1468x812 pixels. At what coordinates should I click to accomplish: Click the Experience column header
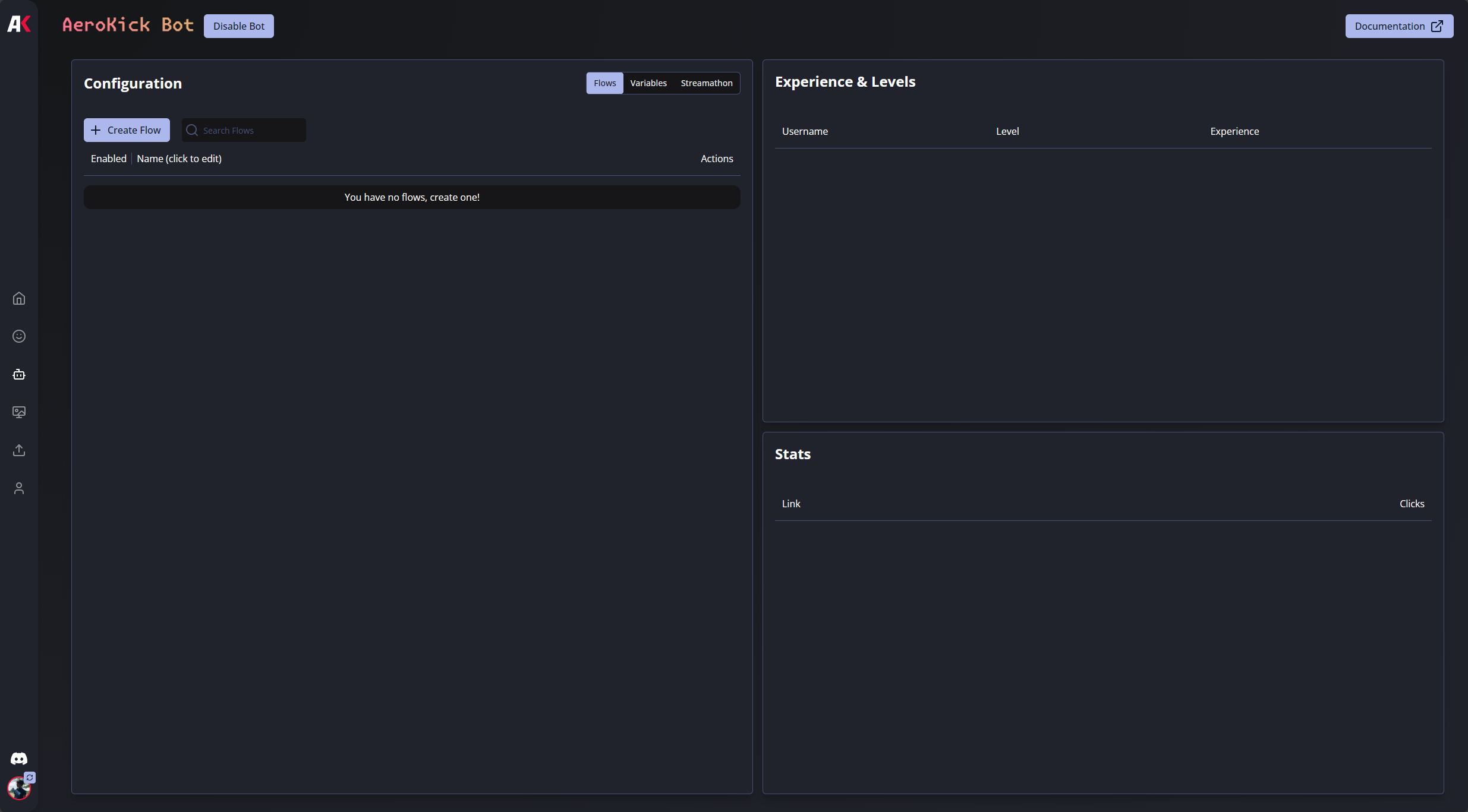click(x=1234, y=131)
